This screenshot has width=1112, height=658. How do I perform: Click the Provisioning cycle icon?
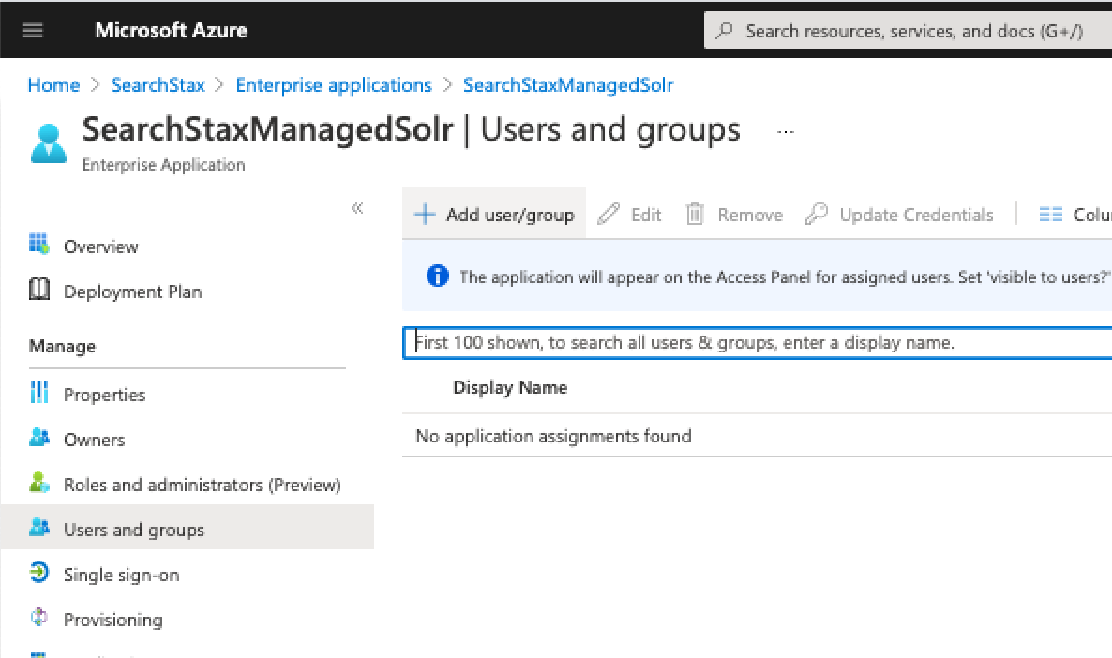(39, 618)
